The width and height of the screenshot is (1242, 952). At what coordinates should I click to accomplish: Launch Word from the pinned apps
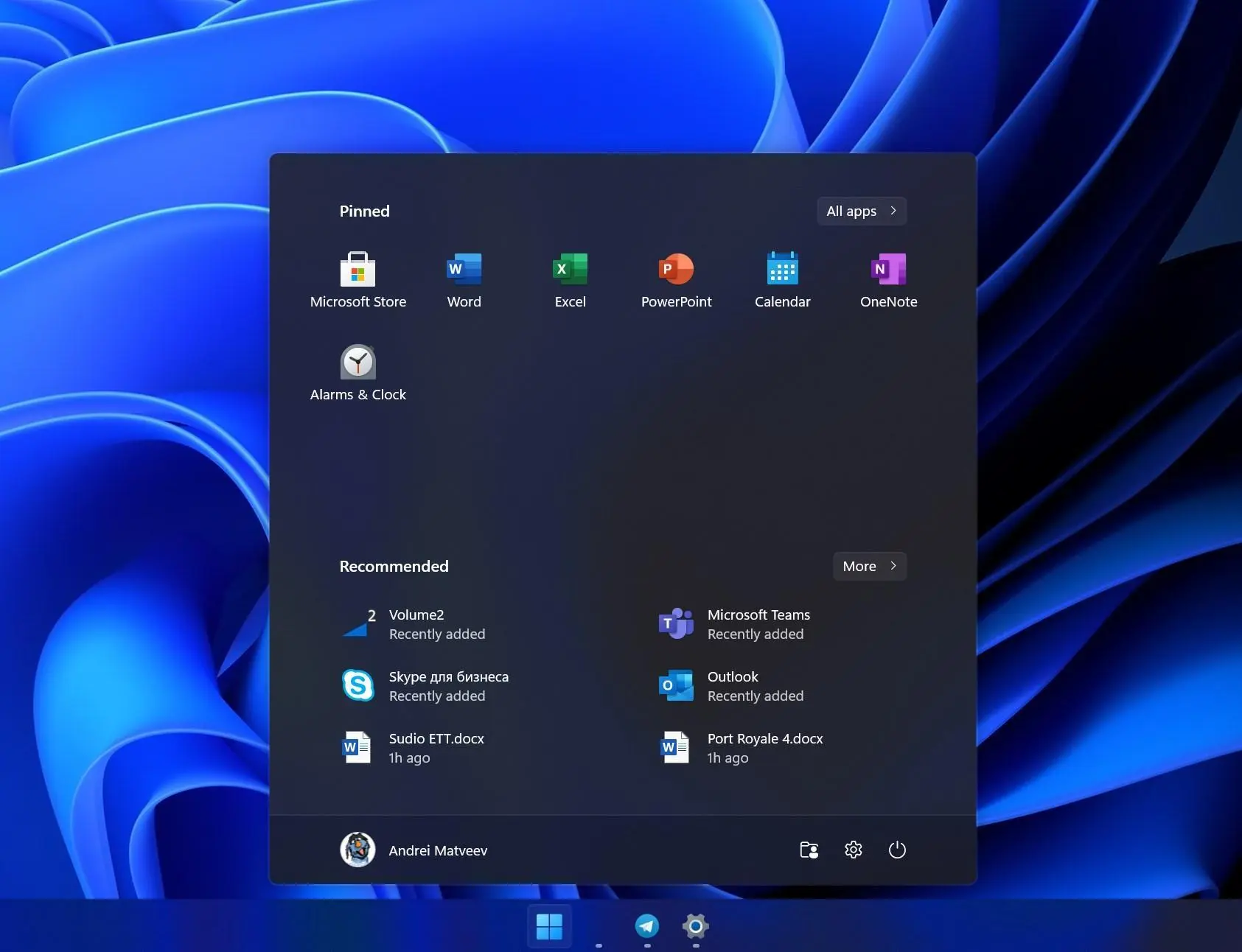pyautogui.click(x=464, y=281)
